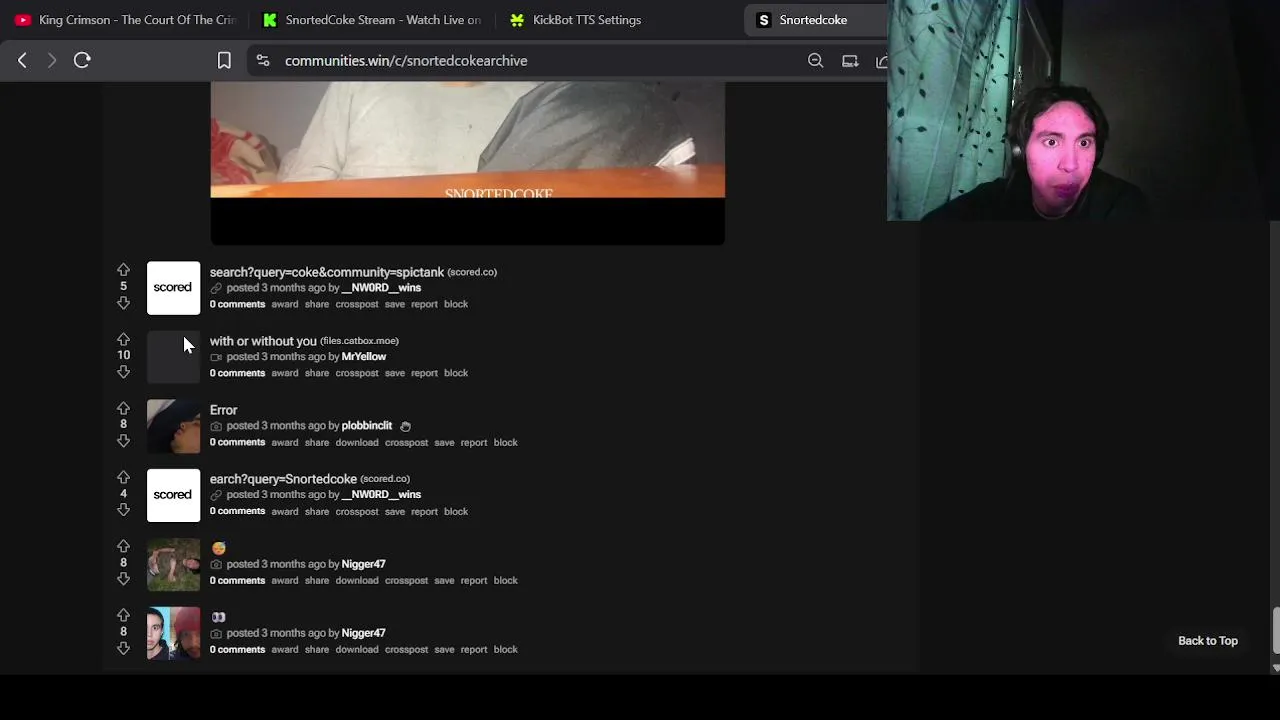
Task: Crosspost the 'earch?query=Snortedcoke' post
Action: pos(357,511)
